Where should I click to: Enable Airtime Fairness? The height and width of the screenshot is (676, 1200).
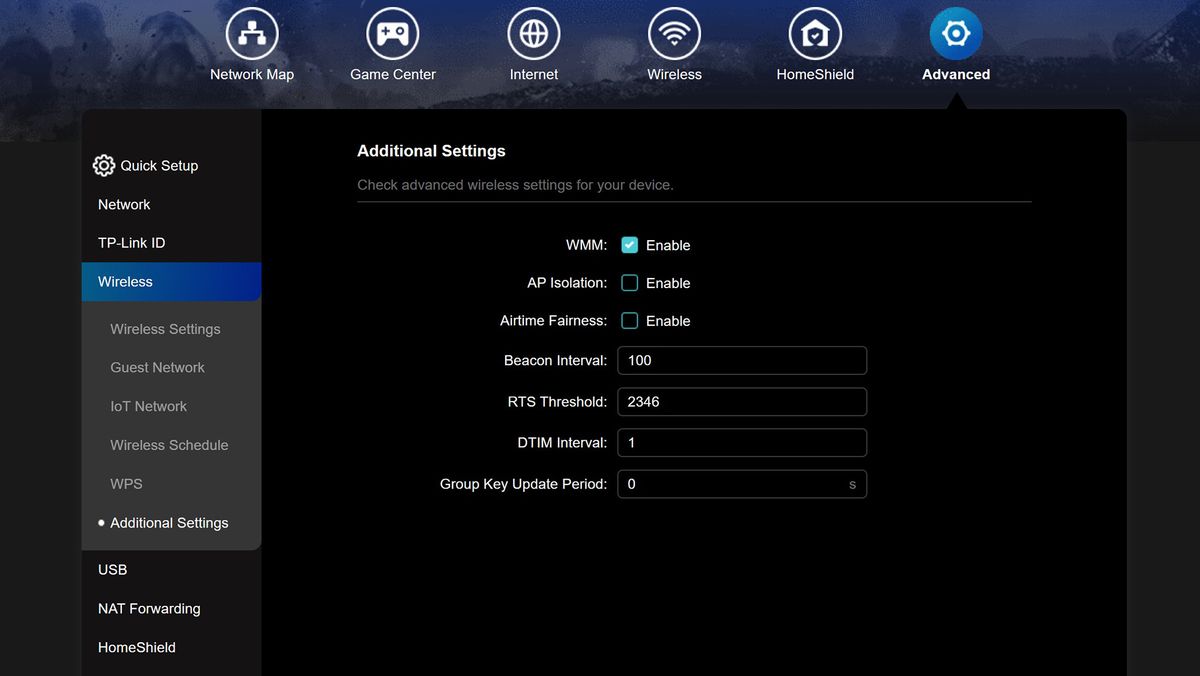click(630, 321)
